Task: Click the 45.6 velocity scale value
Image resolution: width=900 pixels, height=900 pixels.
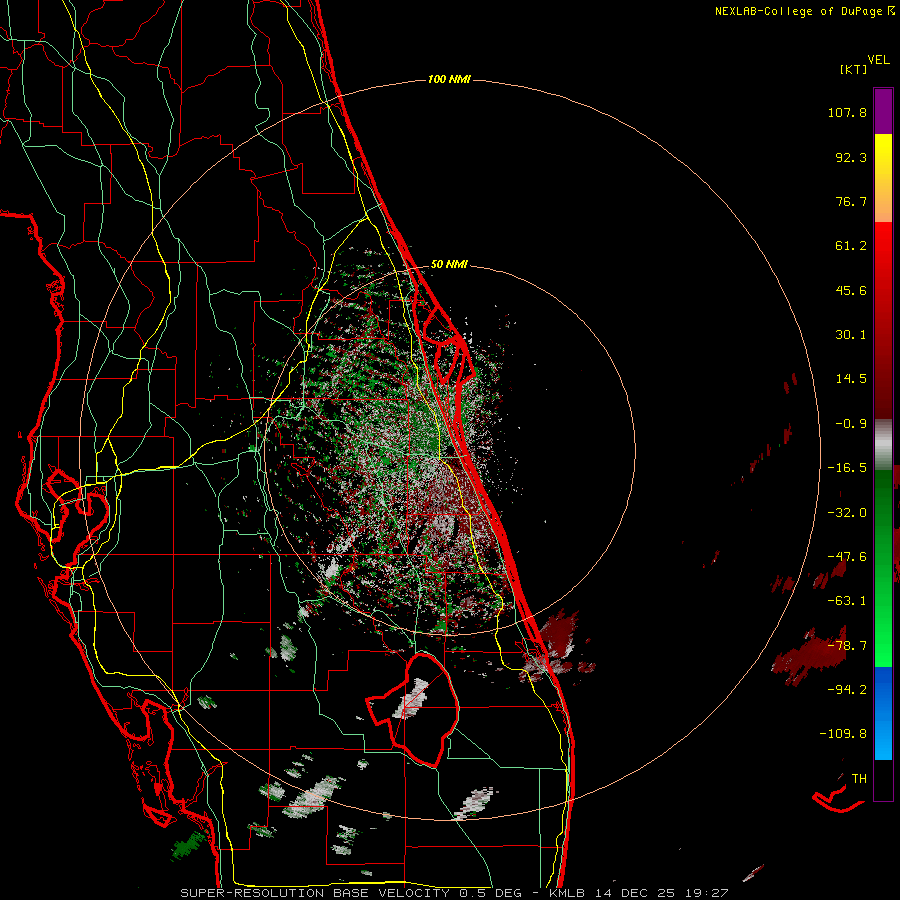Action: (x=851, y=290)
